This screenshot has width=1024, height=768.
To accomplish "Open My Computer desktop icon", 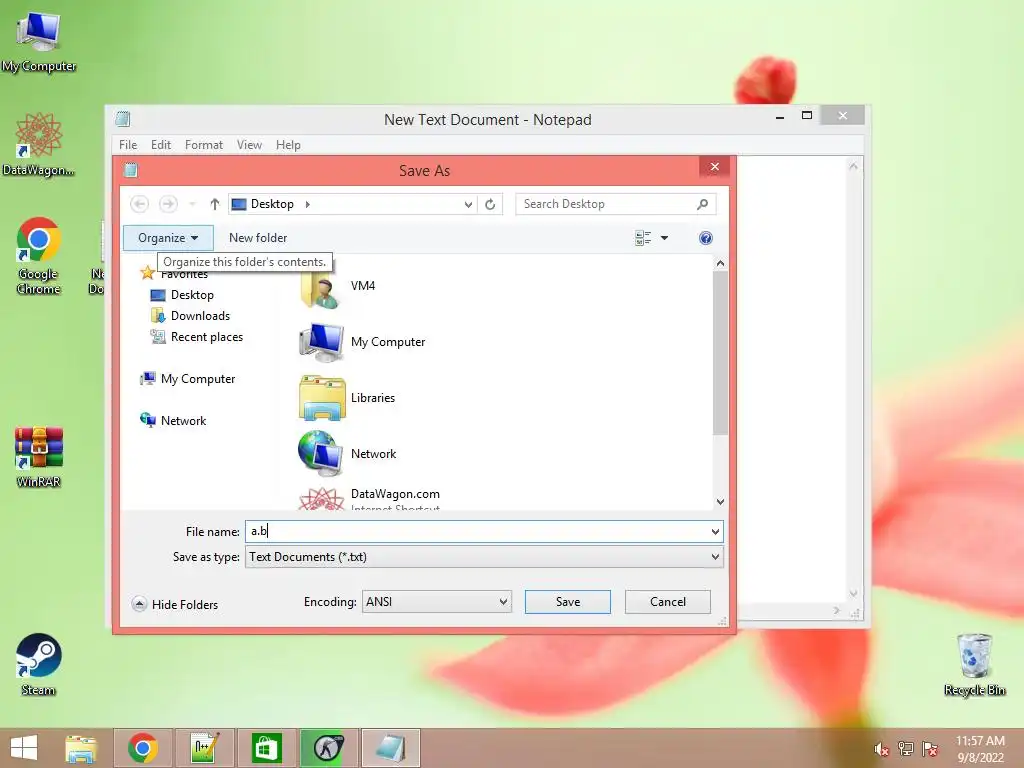I will click(x=39, y=40).
